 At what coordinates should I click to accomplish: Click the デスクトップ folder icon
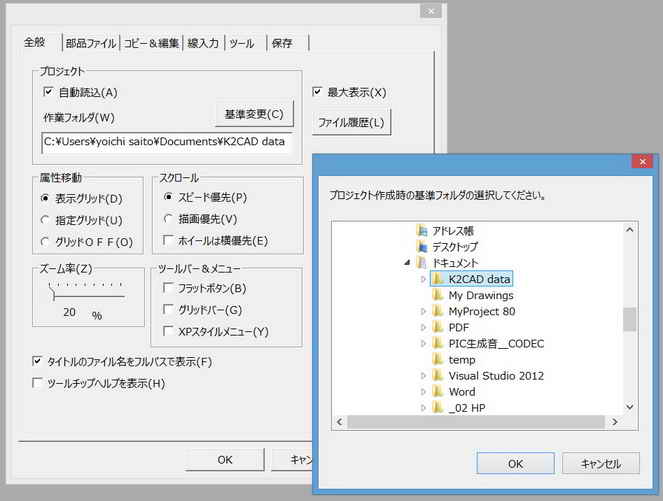click(422, 247)
